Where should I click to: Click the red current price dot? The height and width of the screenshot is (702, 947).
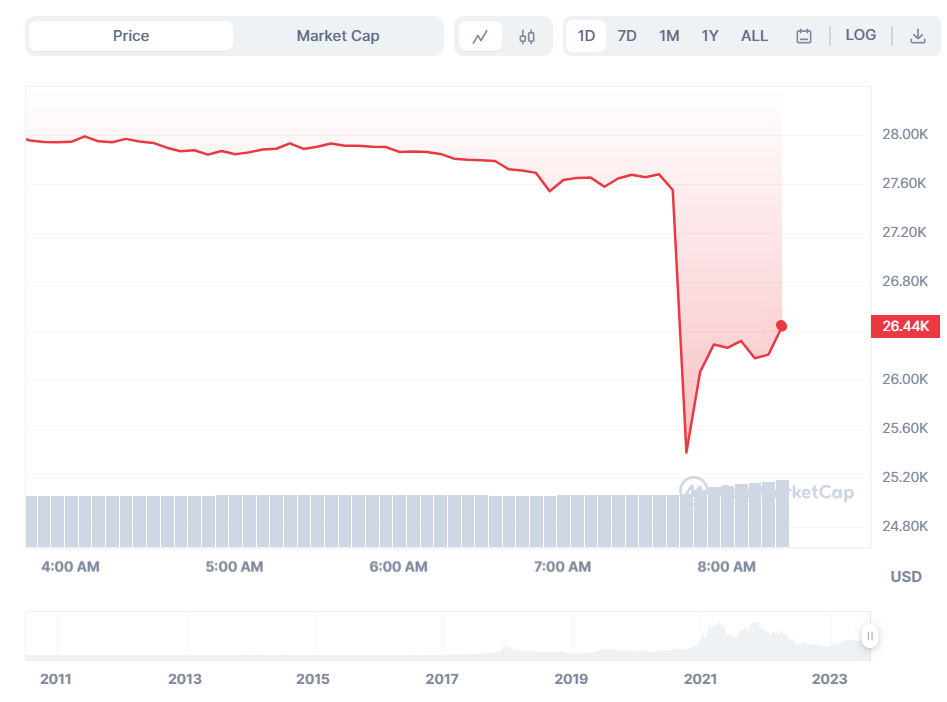(x=781, y=326)
